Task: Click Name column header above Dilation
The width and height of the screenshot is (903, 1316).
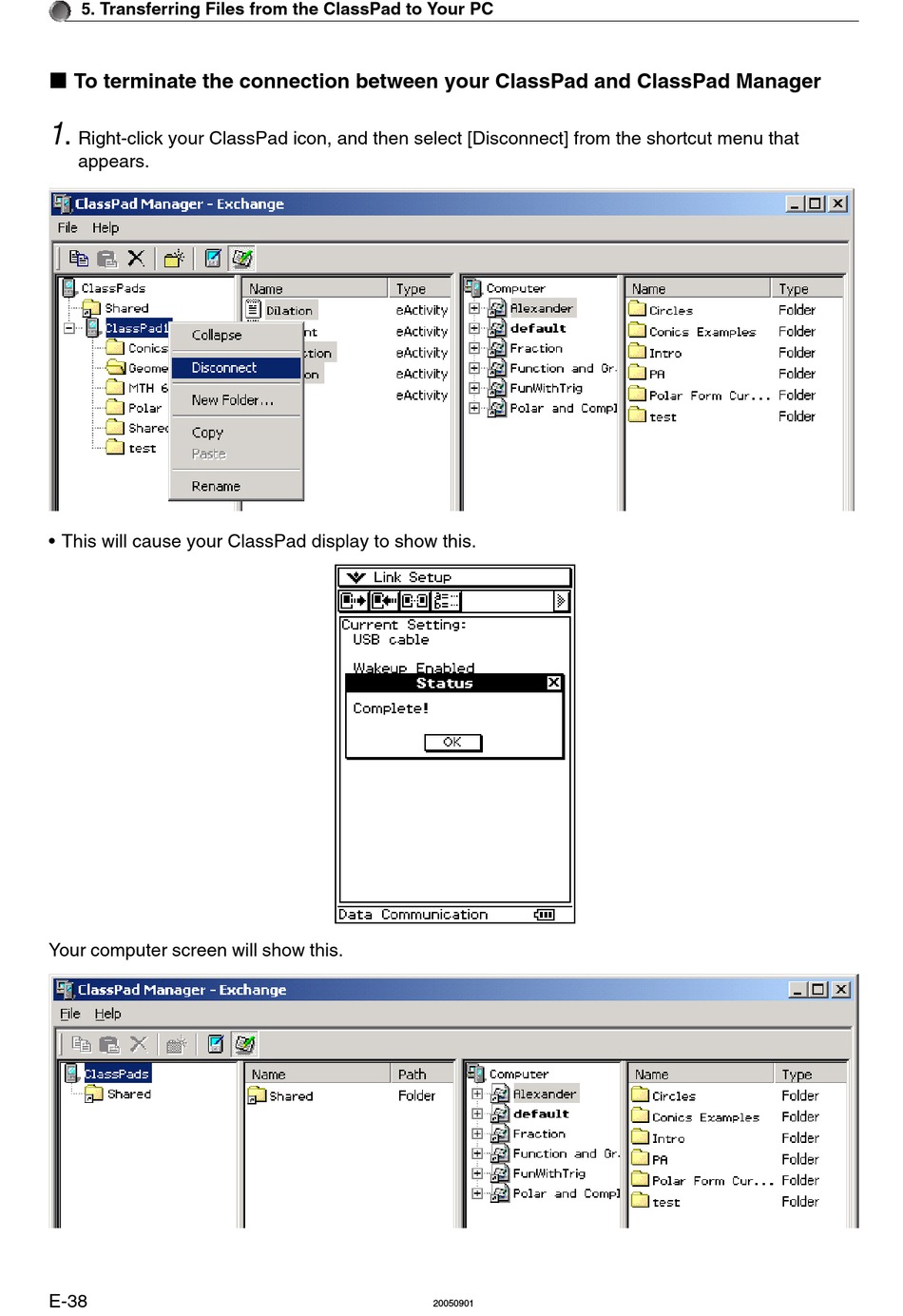Action: [x=315, y=288]
